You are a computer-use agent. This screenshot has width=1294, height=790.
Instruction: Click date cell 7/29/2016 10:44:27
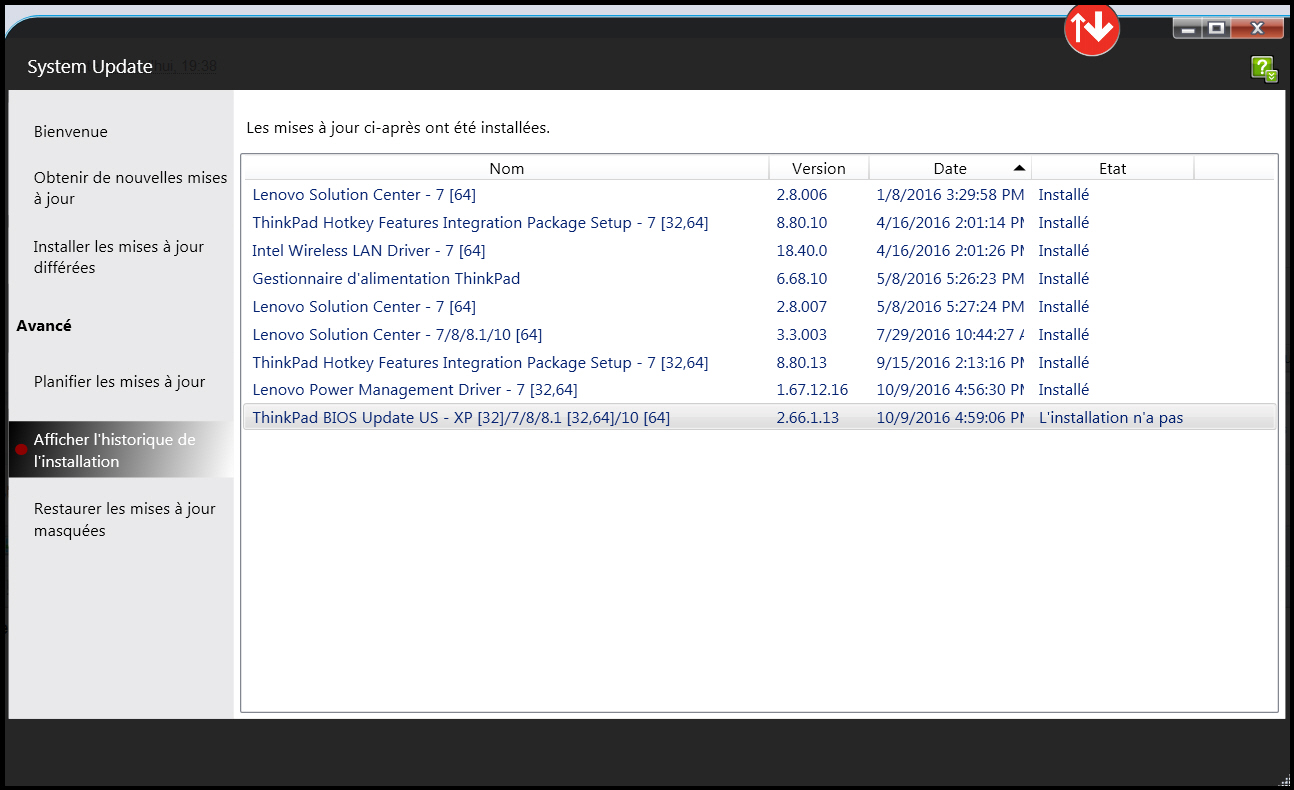(950, 335)
